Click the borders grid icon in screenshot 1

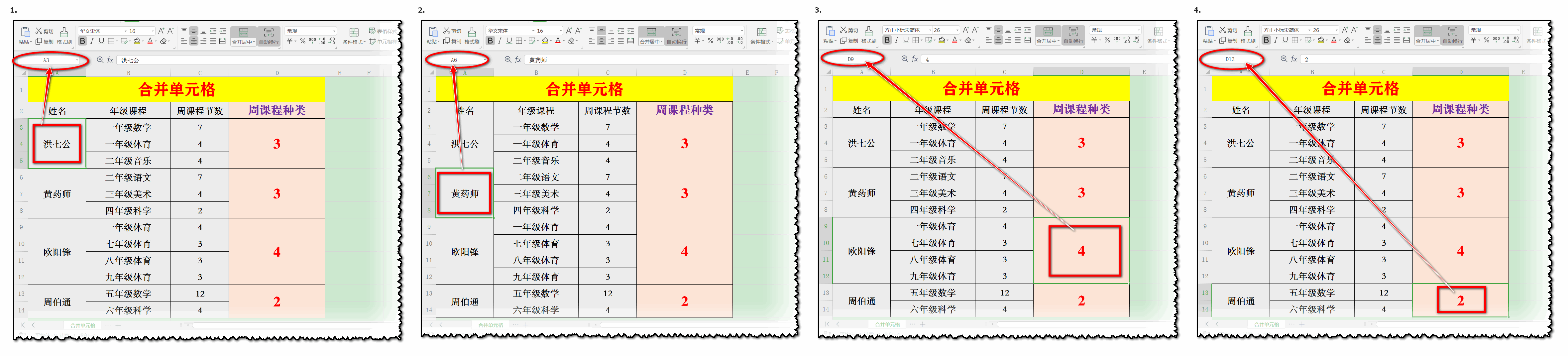[x=111, y=41]
